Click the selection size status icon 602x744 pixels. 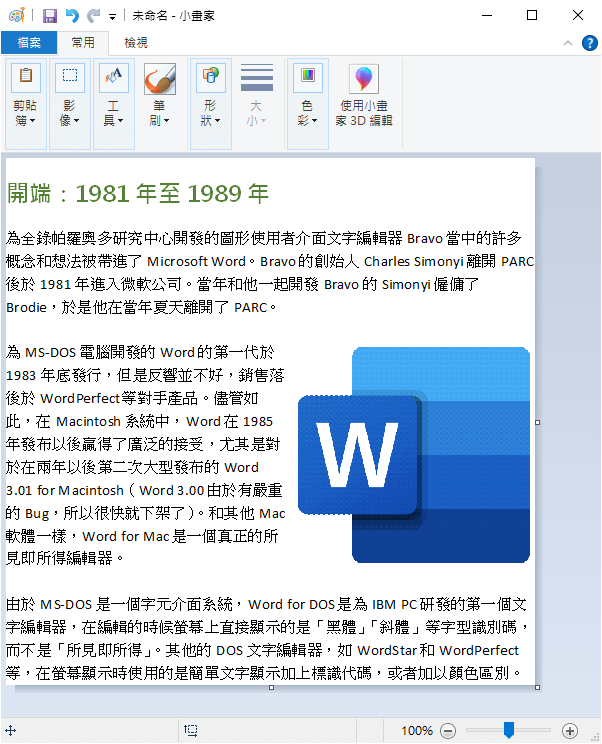click(x=191, y=731)
